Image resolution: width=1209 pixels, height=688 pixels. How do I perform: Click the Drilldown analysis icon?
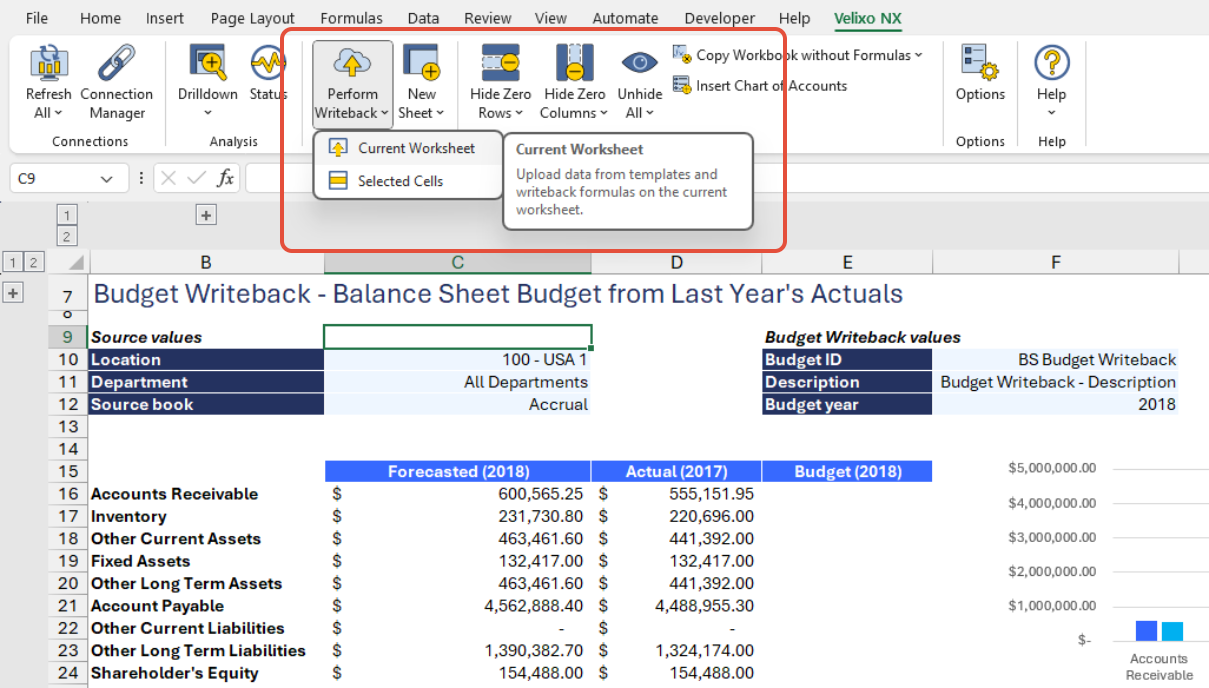[207, 63]
